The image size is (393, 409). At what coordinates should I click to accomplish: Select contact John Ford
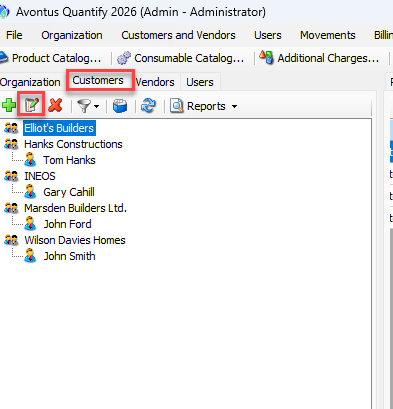pos(67,224)
